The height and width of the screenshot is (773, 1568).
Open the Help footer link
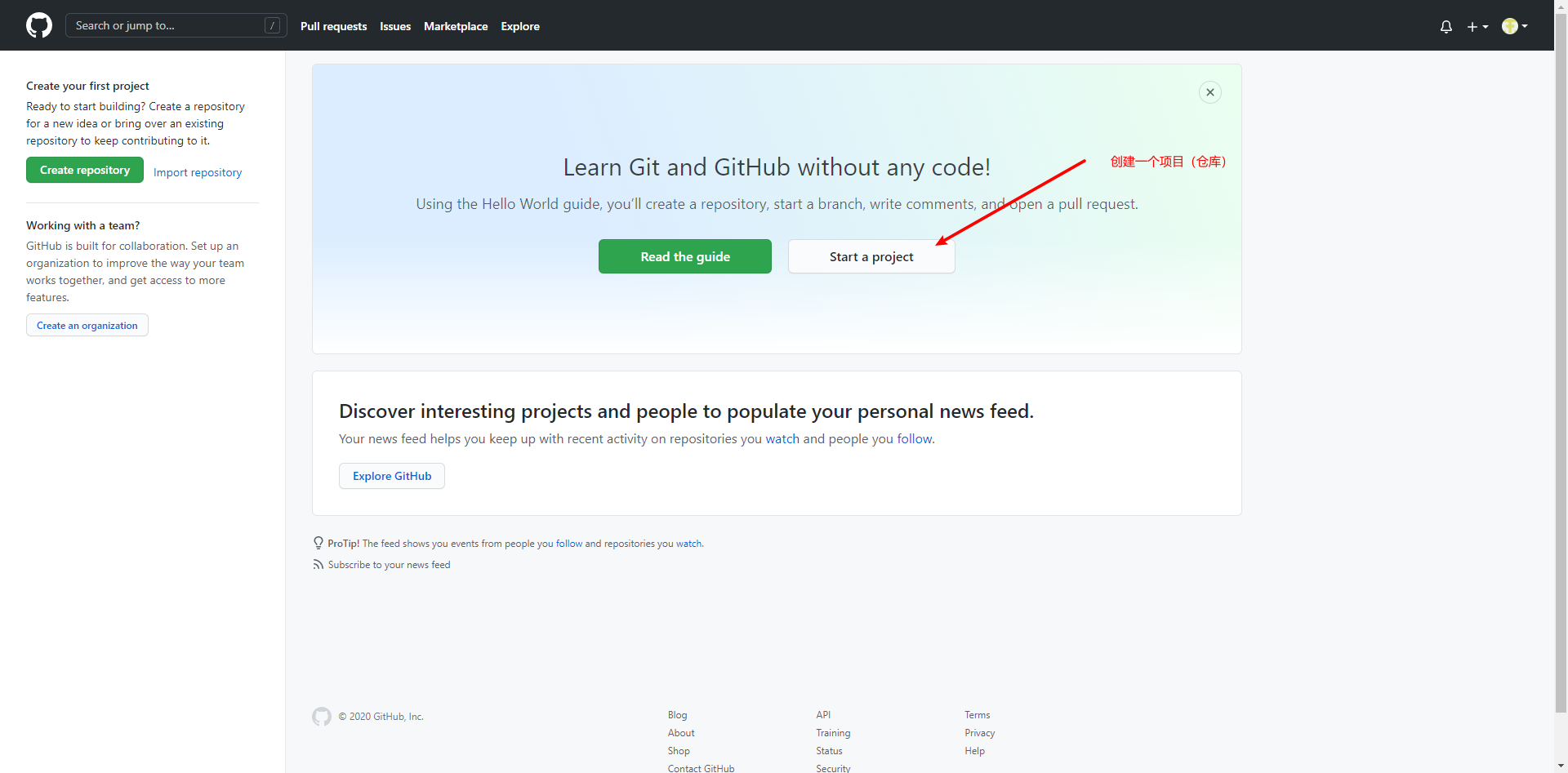(x=974, y=751)
